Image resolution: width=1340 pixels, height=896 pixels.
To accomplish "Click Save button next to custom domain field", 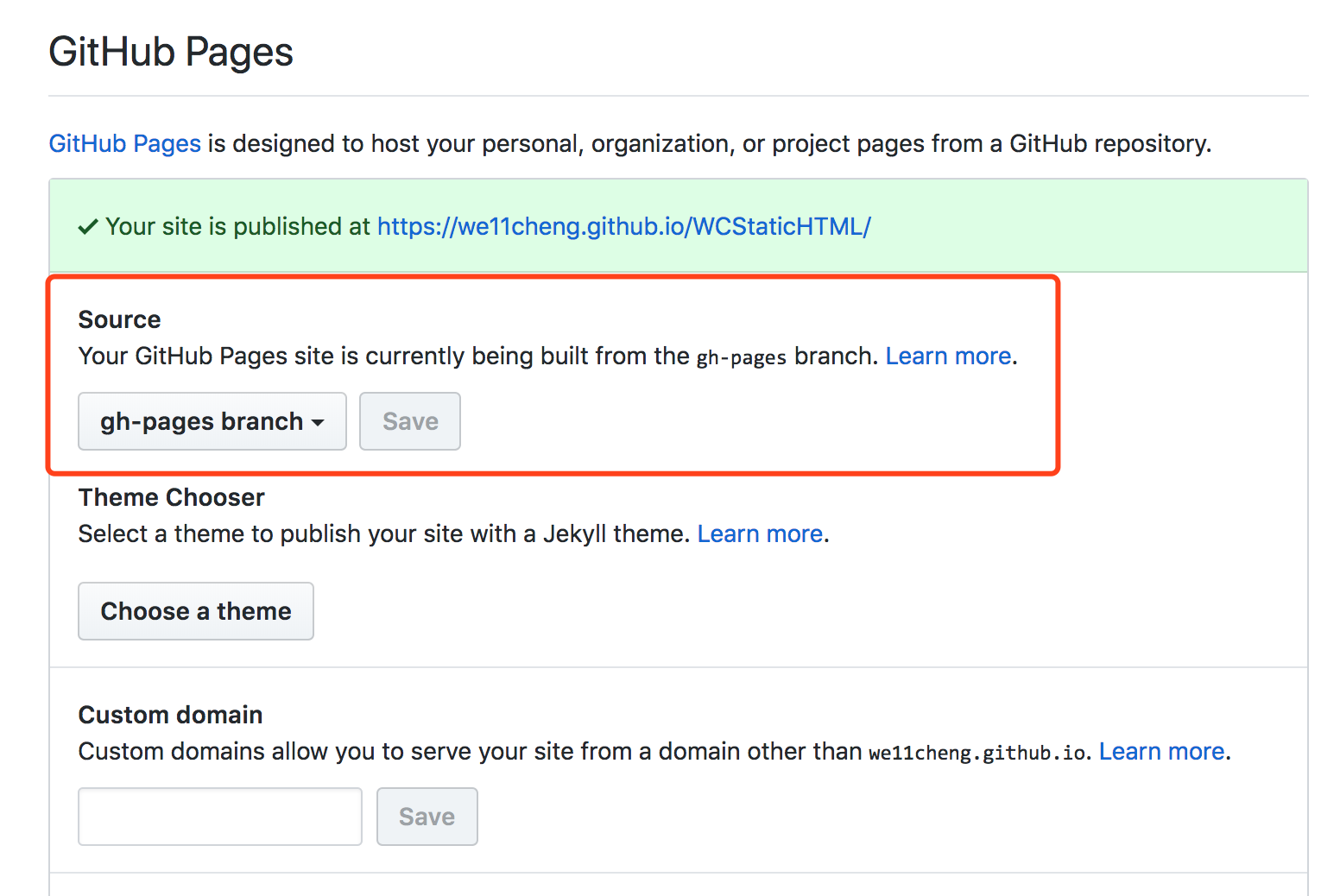I will point(427,817).
